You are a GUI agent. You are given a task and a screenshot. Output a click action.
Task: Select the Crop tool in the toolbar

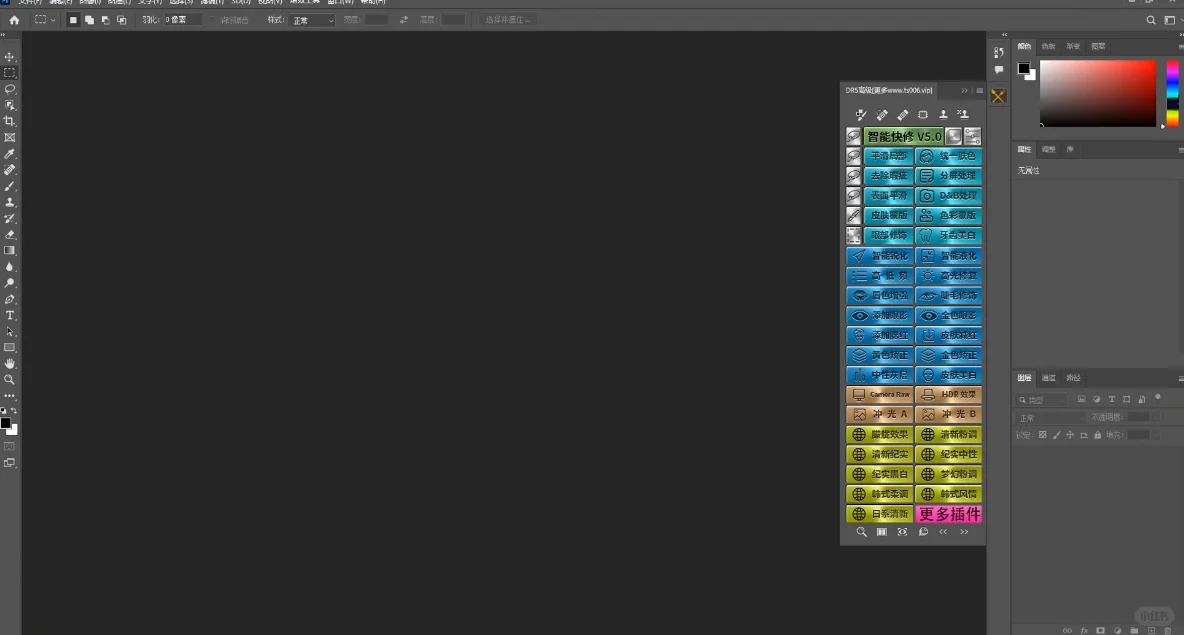(9, 121)
